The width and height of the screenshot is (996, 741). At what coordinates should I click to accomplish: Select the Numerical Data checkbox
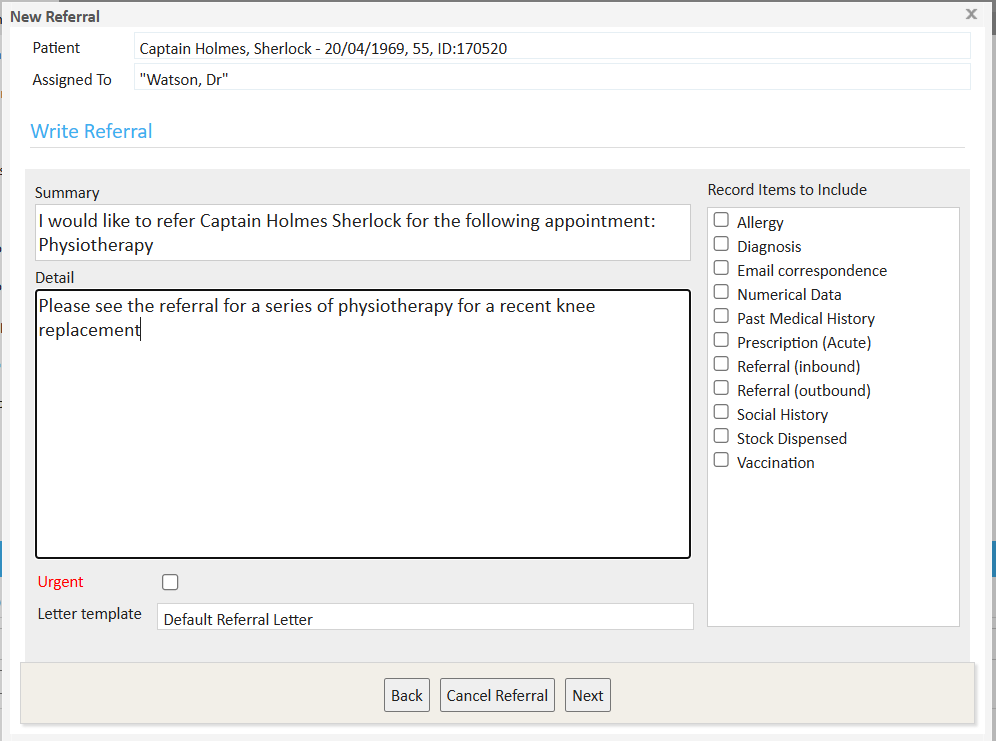tap(721, 293)
